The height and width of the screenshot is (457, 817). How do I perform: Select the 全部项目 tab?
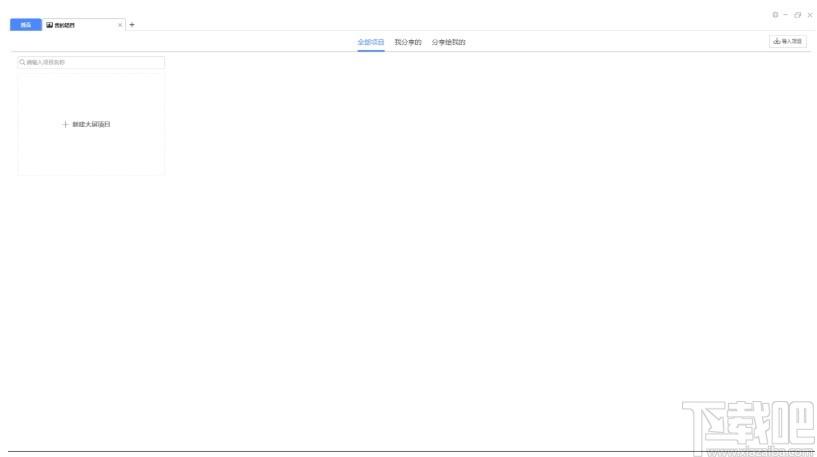(370, 42)
